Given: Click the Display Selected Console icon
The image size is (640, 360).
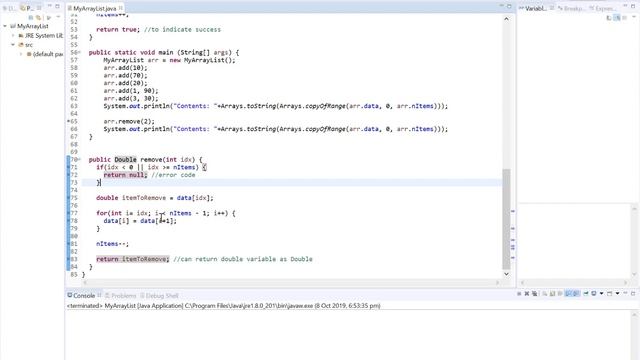Looking at the screenshot, I should 593,293.
